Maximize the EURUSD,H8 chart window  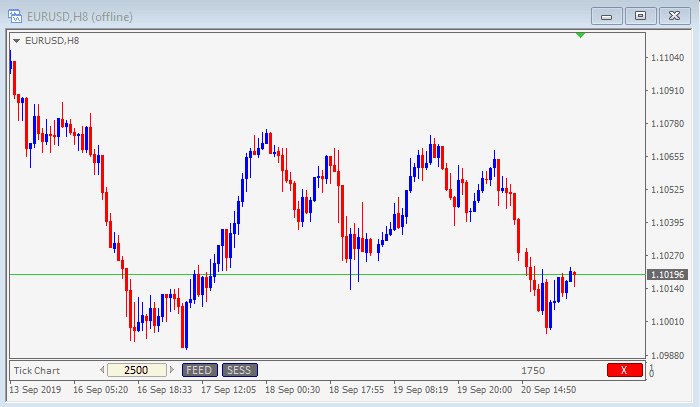click(x=640, y=15)
